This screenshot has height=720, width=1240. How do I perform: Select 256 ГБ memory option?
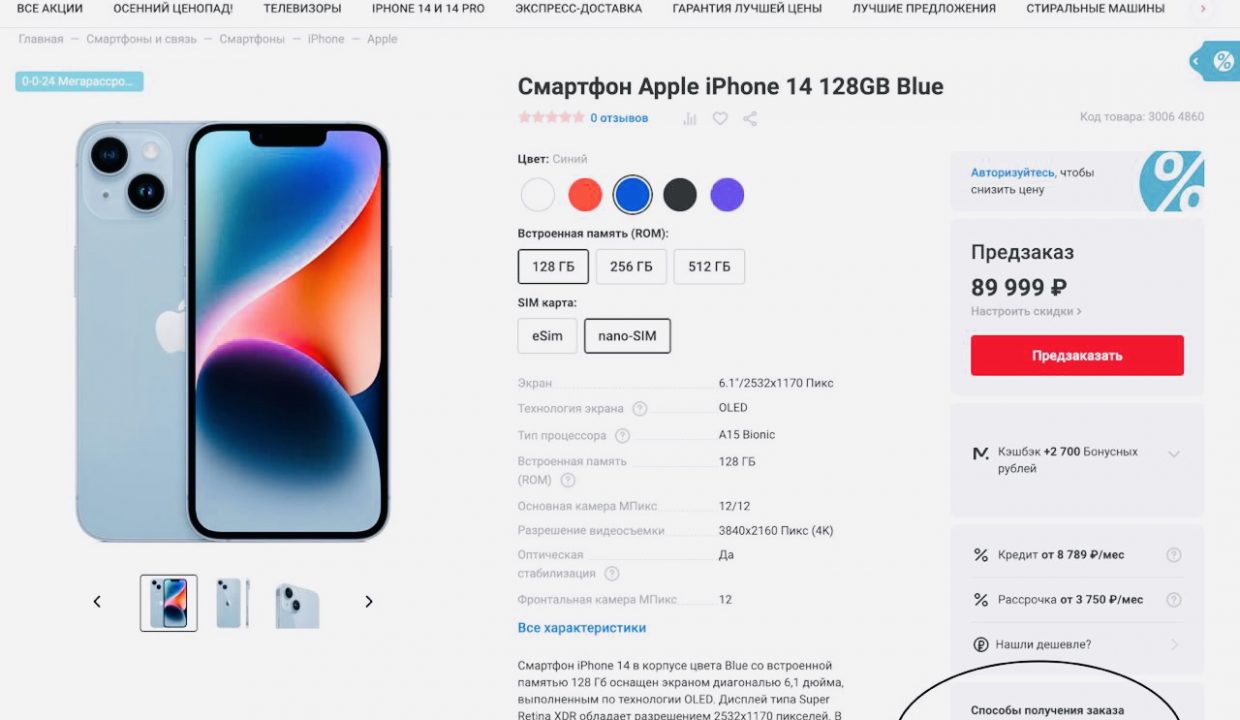pyautogui.click(x=631, y=267)
